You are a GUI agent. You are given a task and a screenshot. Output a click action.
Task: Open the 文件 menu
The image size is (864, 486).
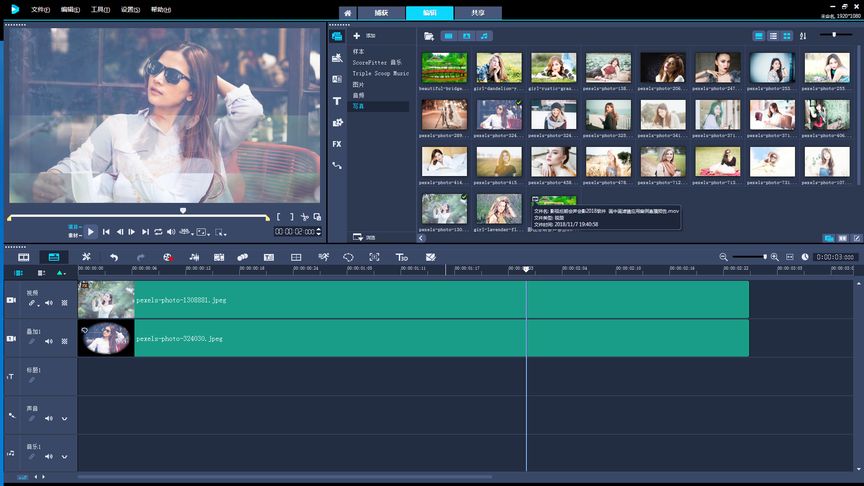pos(41,9)
